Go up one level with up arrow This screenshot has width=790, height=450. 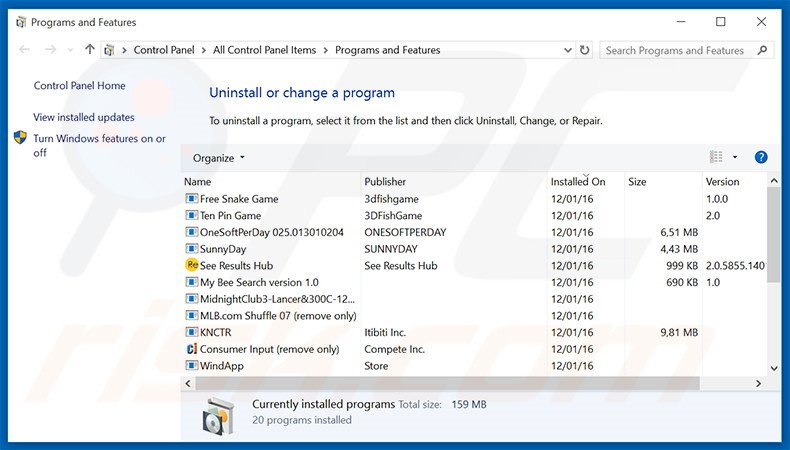90,49
